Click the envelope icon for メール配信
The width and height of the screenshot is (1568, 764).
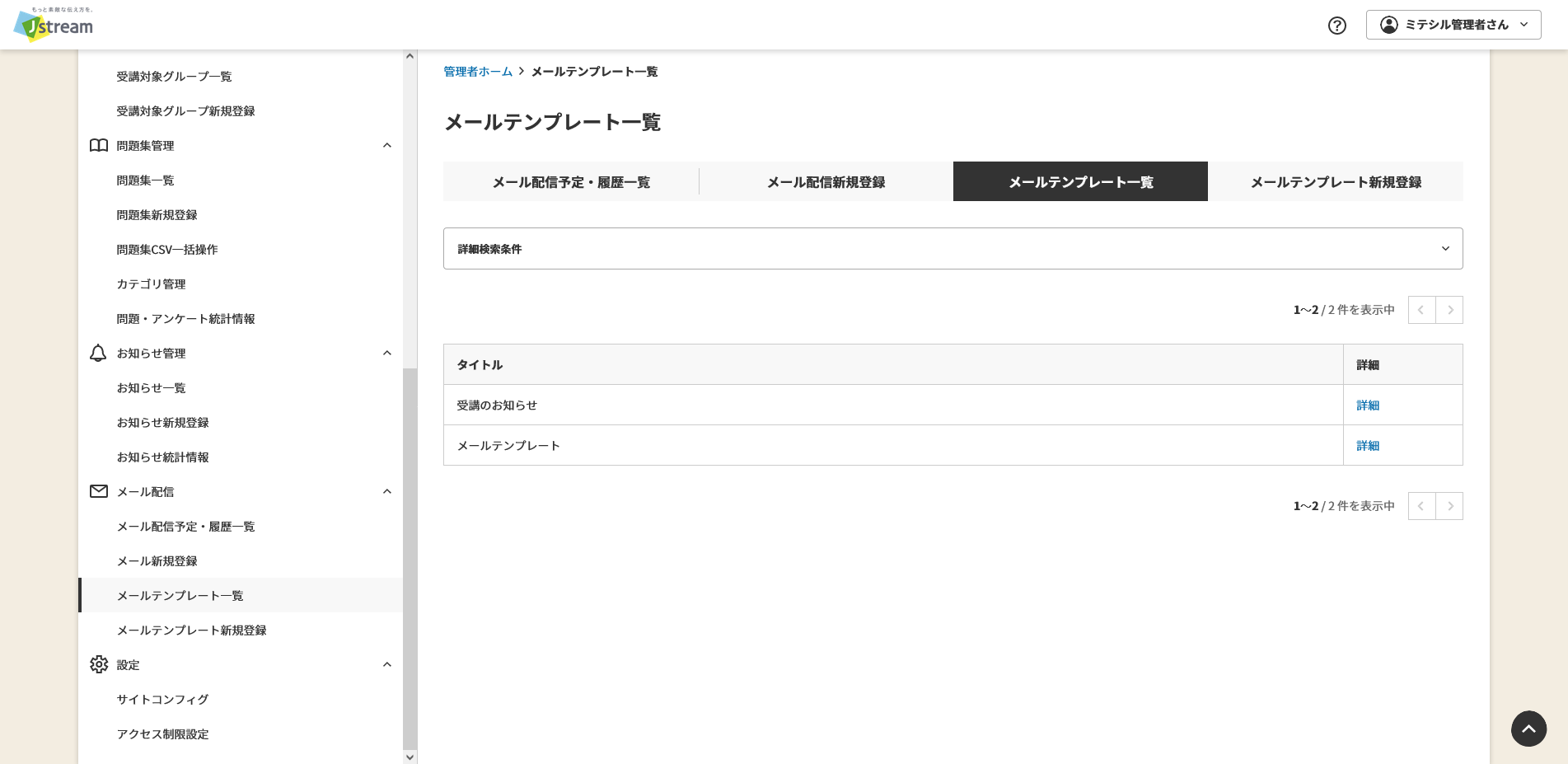[99, 491]
